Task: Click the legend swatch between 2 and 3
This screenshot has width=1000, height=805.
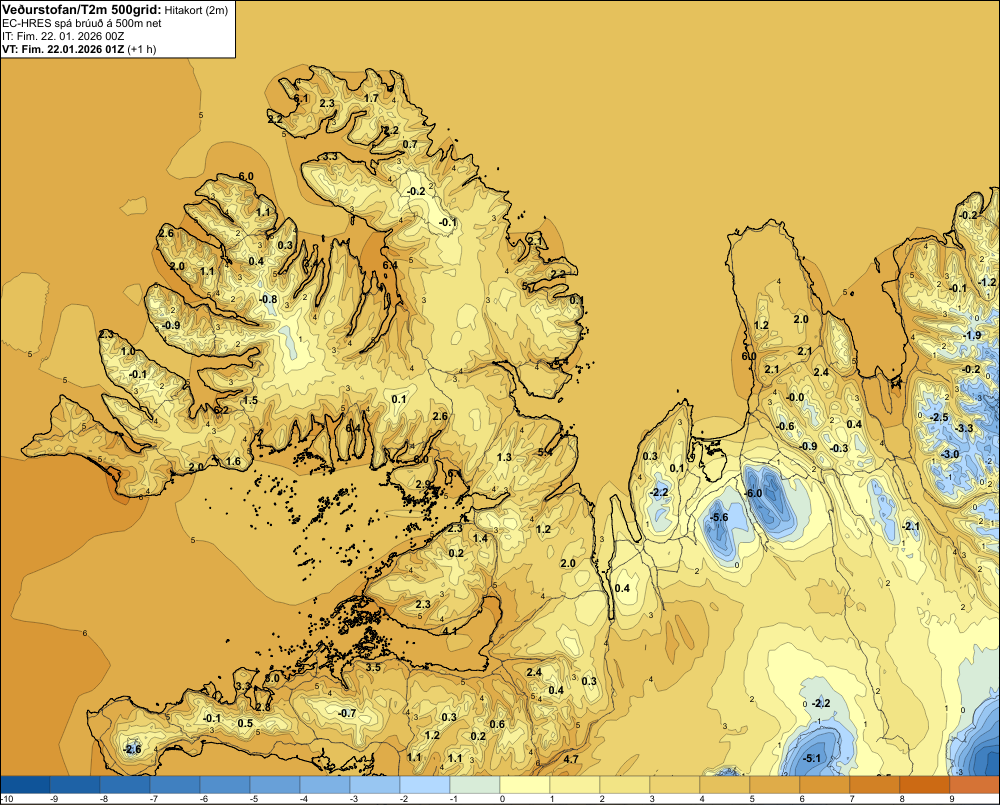Action: coord(625,785)
